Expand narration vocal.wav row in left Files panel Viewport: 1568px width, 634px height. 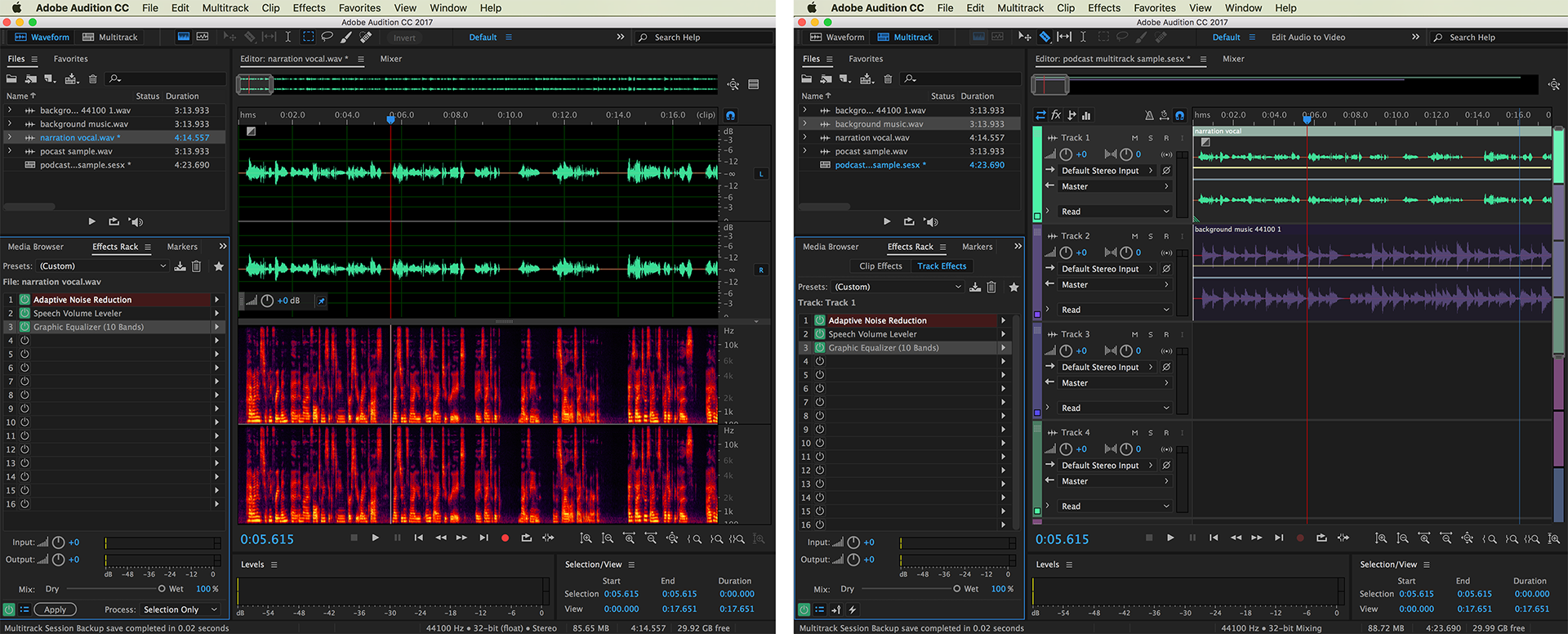click(x=10, y=137)
